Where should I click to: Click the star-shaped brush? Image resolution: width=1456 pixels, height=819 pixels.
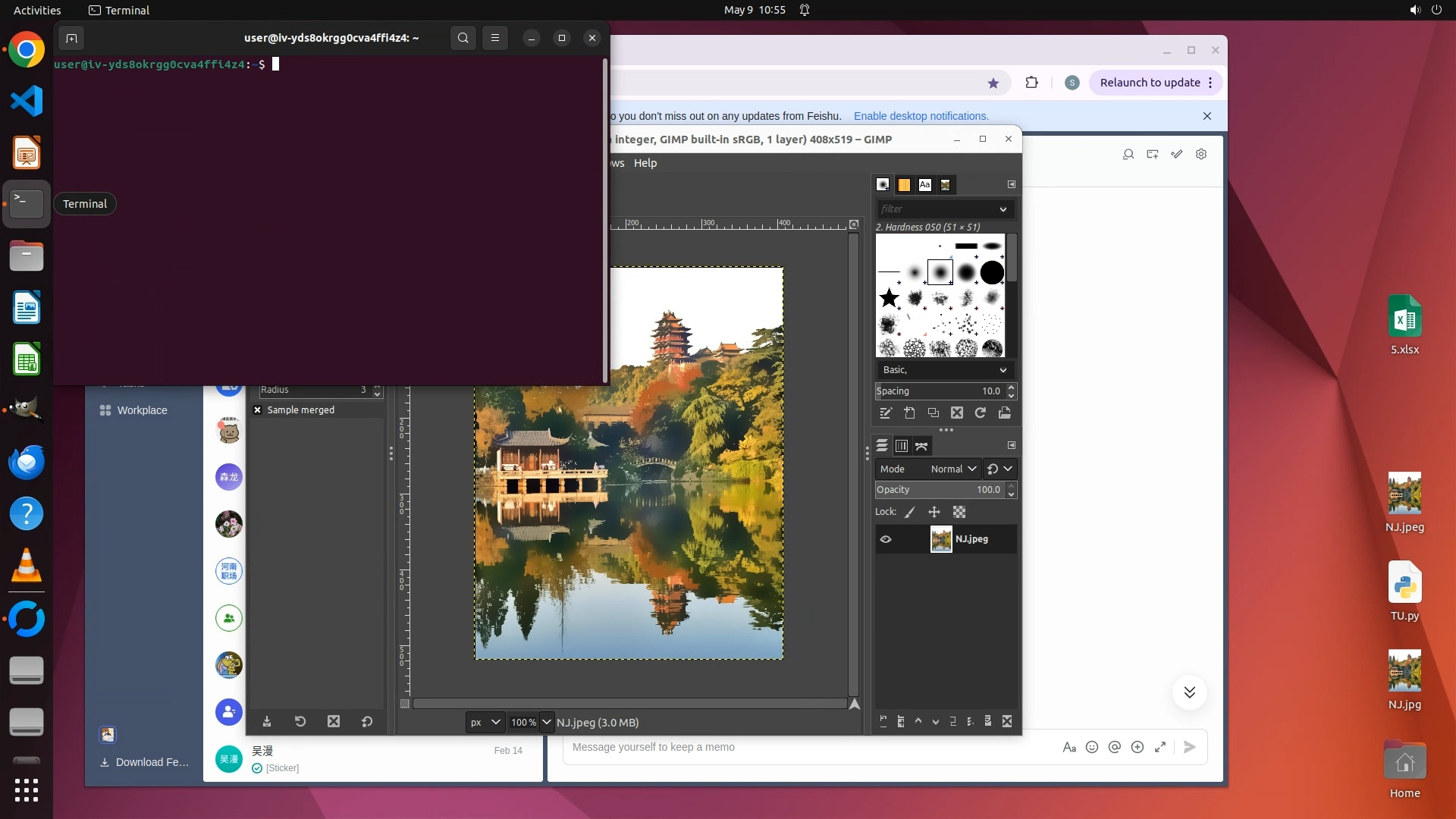pos(889,298)
